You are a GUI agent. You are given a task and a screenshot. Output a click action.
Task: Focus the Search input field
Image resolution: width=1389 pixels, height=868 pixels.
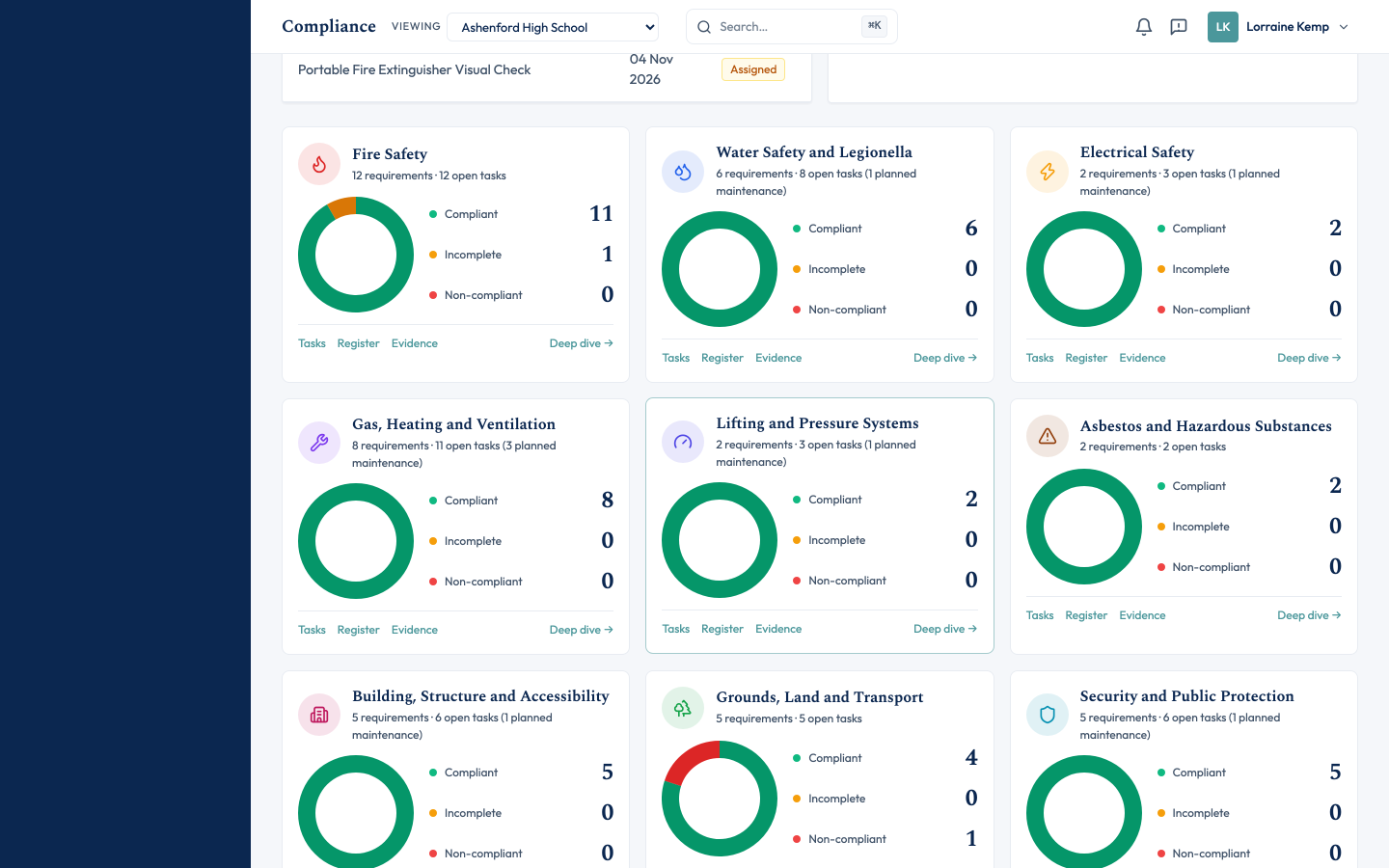coord(792,27)
